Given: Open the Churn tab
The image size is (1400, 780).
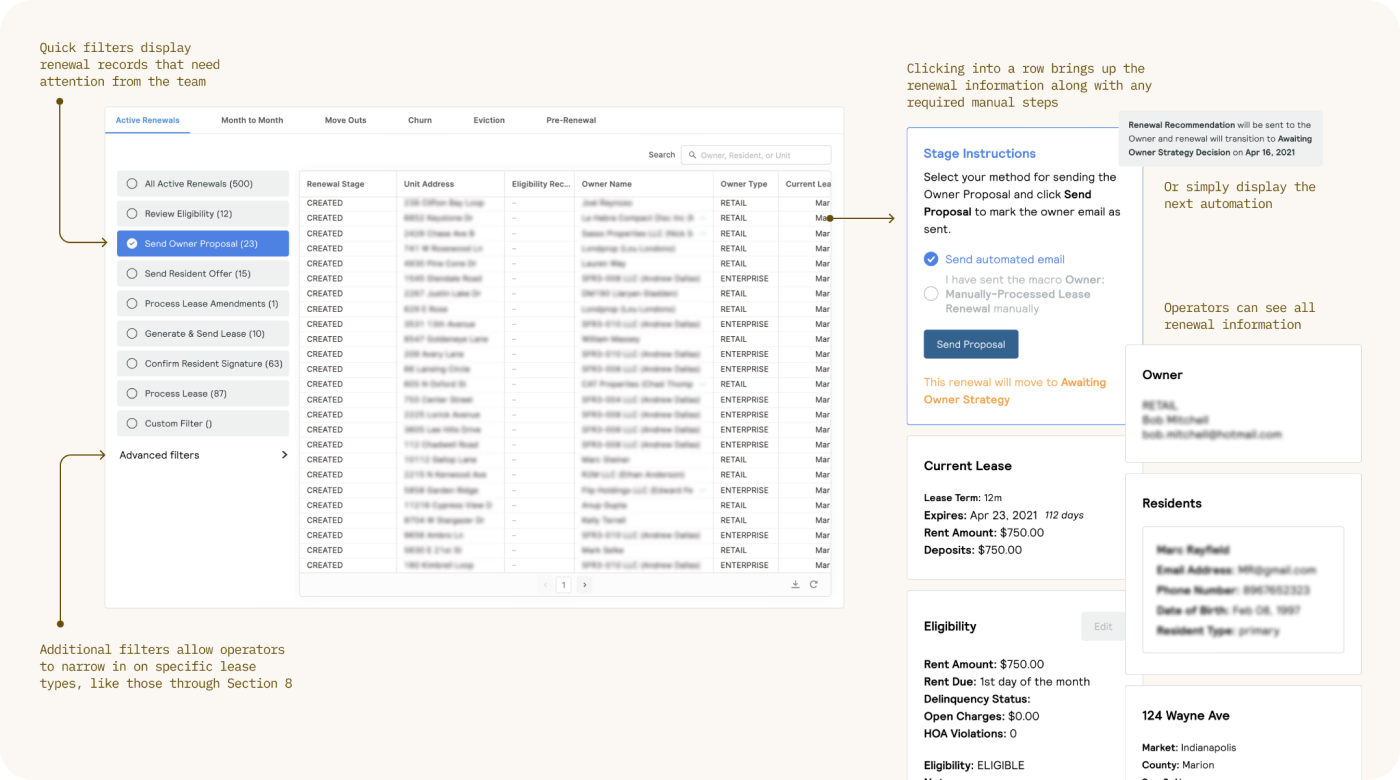Looking at the screenshot, I should click(x=420, y=120).
